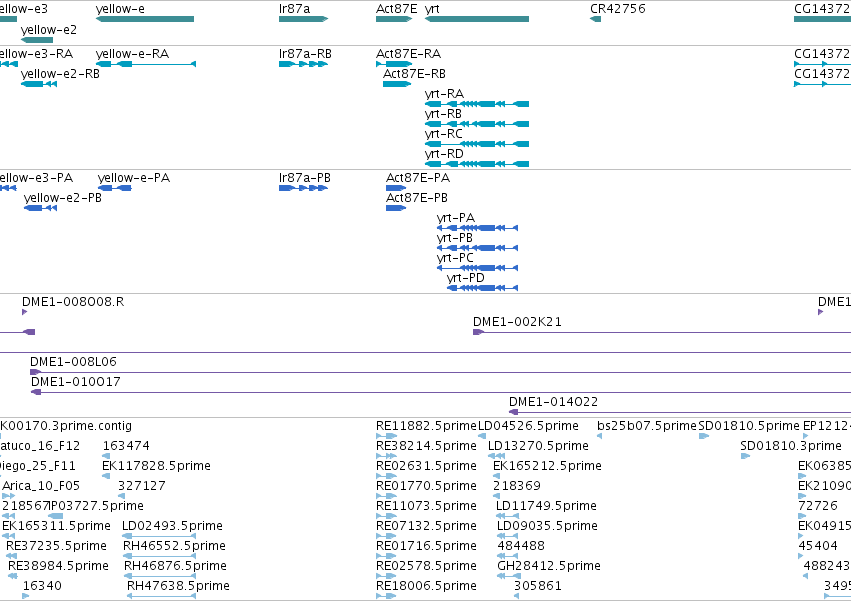Image resolution: width=851 pixels, height=601 pixels.
Task: Select the LD02493.5prime EST glyph
Action: [158, 536]
